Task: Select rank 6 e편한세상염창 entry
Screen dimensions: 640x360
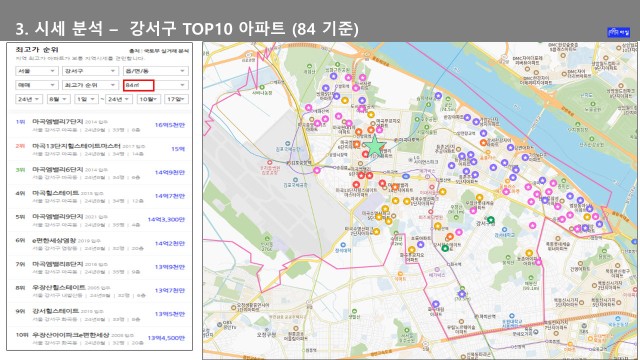Action: coord(100,244)
